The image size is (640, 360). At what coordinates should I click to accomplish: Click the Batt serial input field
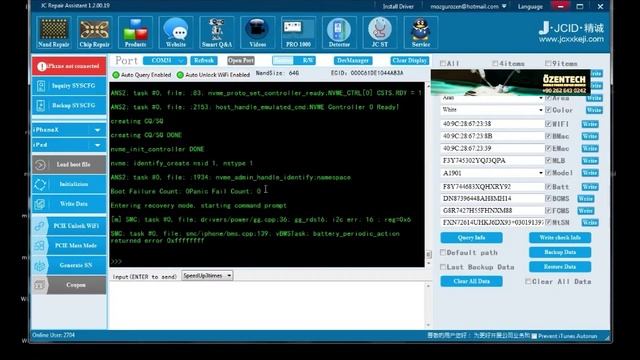point(492,187)
